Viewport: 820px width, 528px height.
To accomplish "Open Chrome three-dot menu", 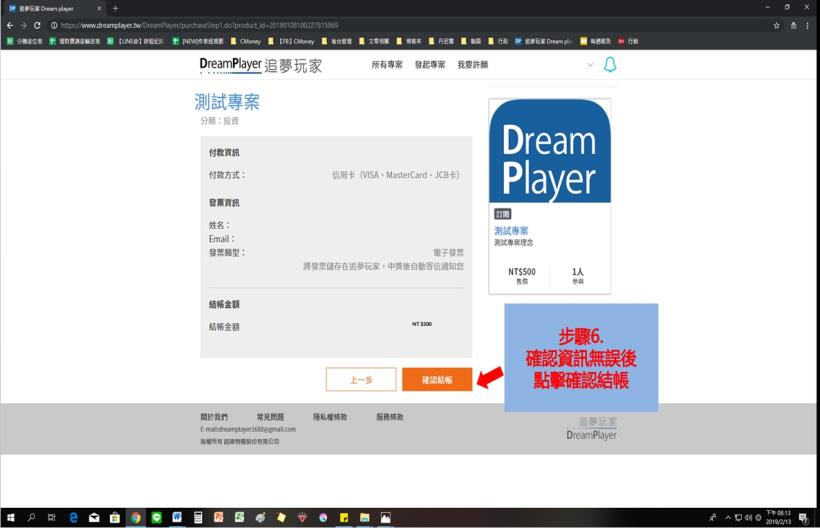I will click(x=808, y=25).
